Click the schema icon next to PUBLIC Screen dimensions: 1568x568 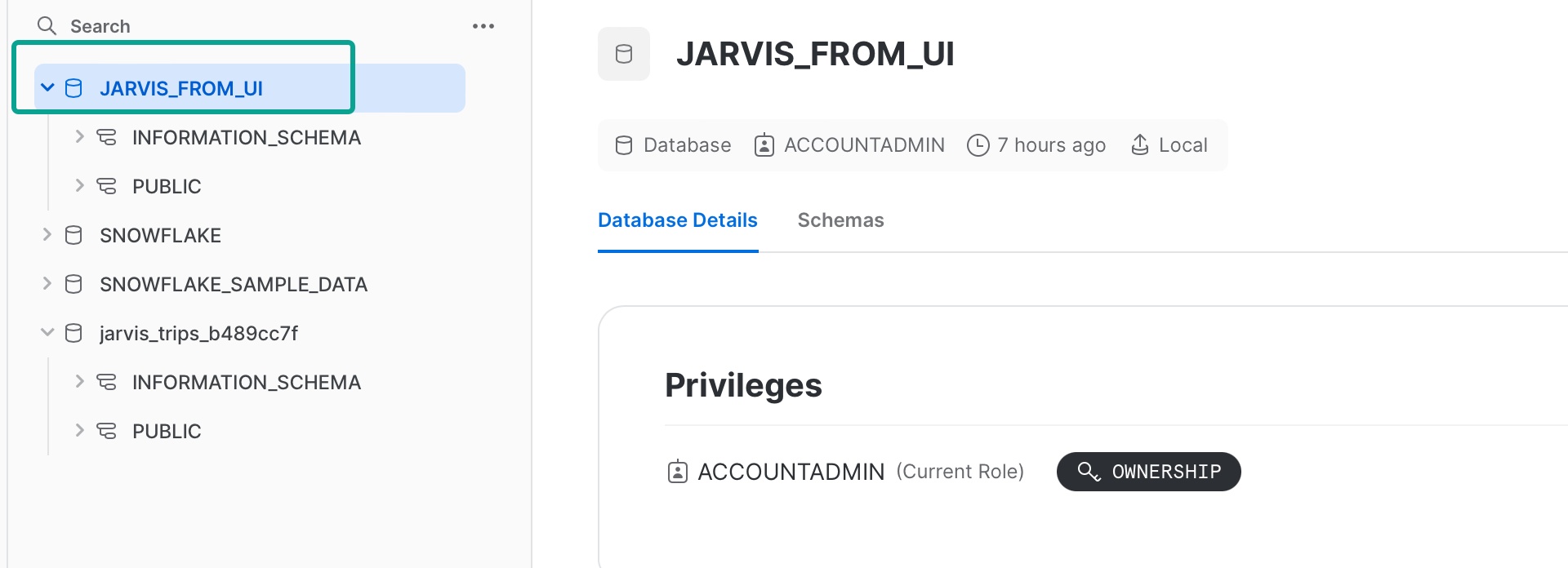[x=107, y=186]
